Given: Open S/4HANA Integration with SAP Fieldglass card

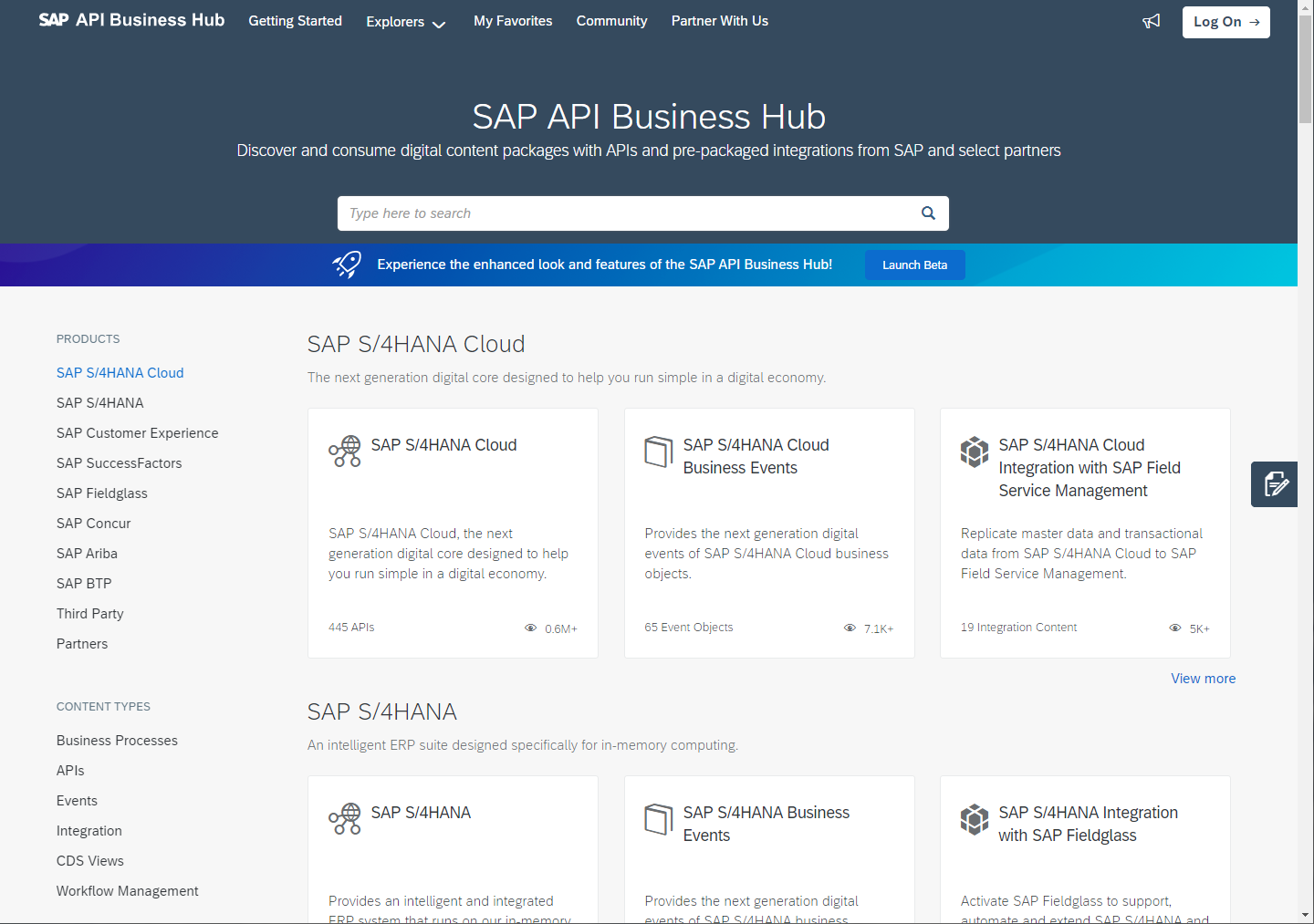Looking at the screenshot, I should [x=1089, y=824].
